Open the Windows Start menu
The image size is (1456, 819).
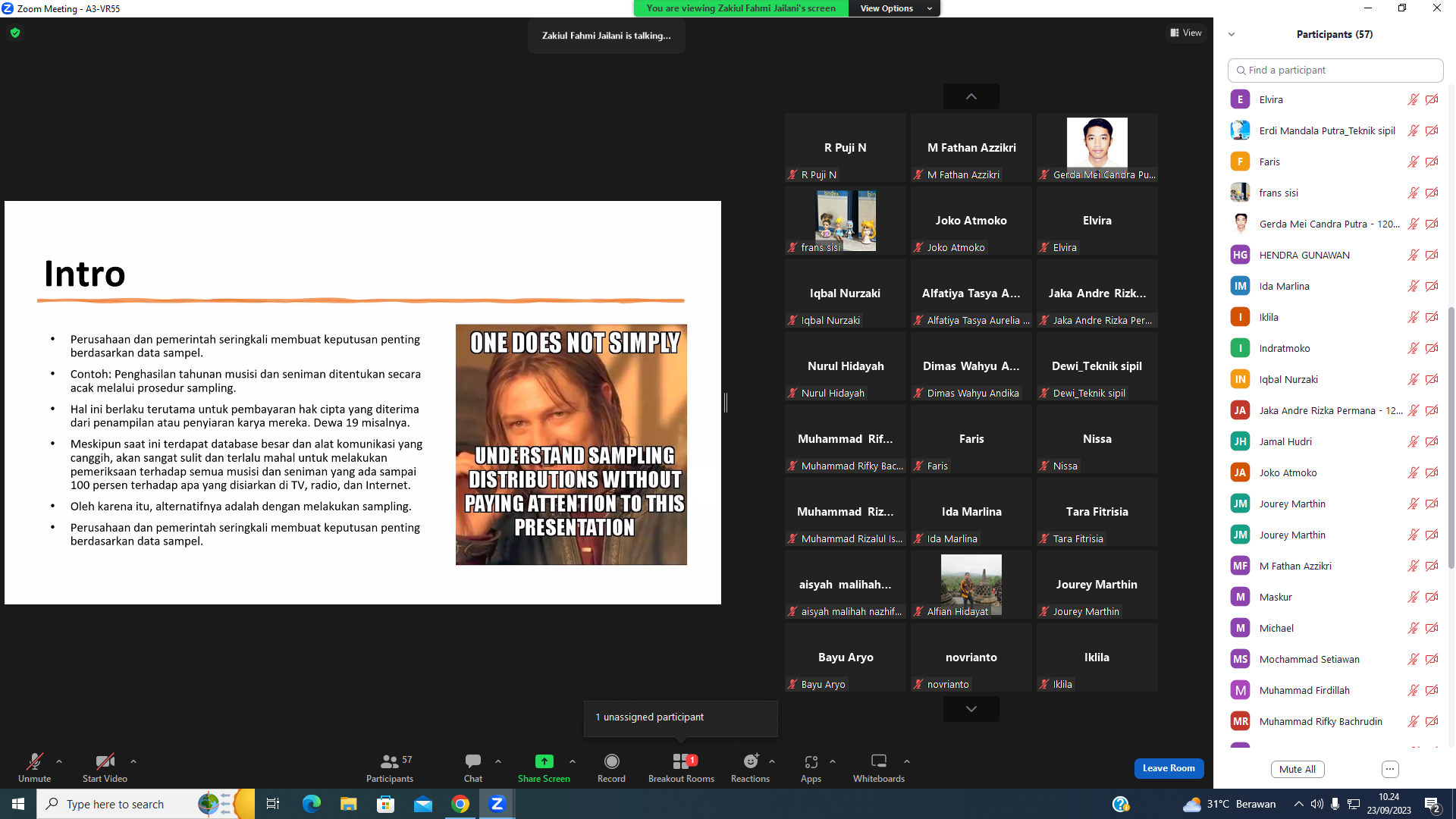tap(18, 804)
